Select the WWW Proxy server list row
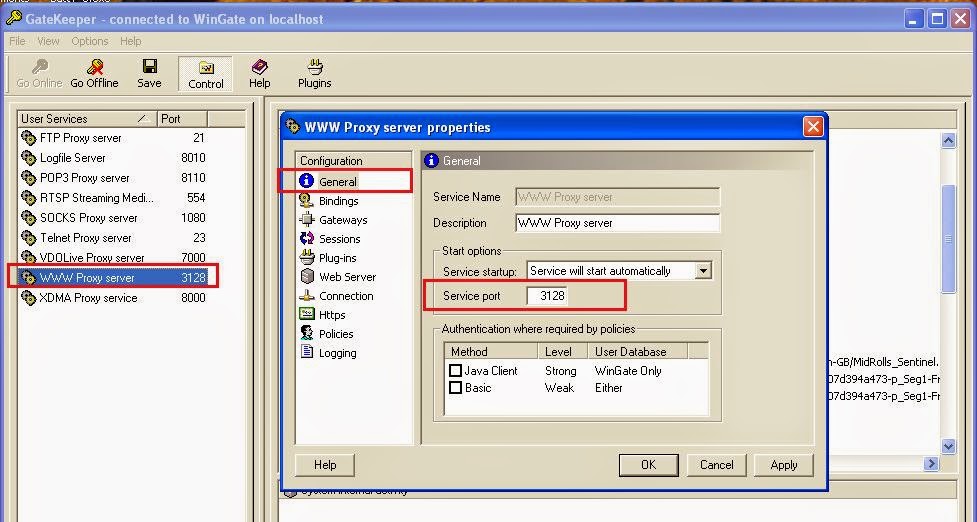 113,277
